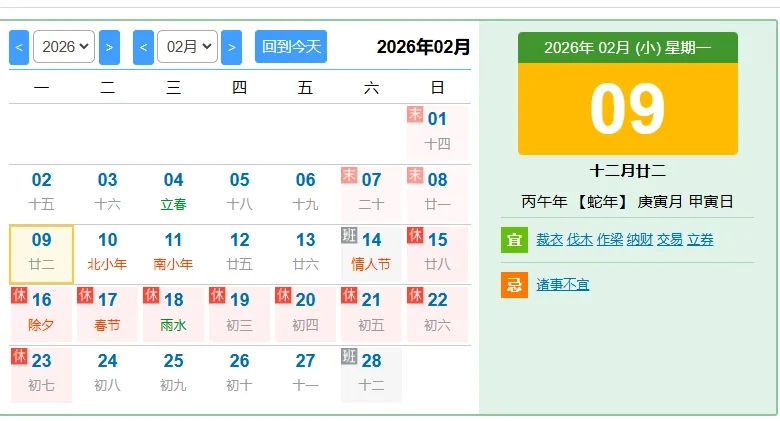
Task: Select date 14 情人节
Action: tap(371, 254)
